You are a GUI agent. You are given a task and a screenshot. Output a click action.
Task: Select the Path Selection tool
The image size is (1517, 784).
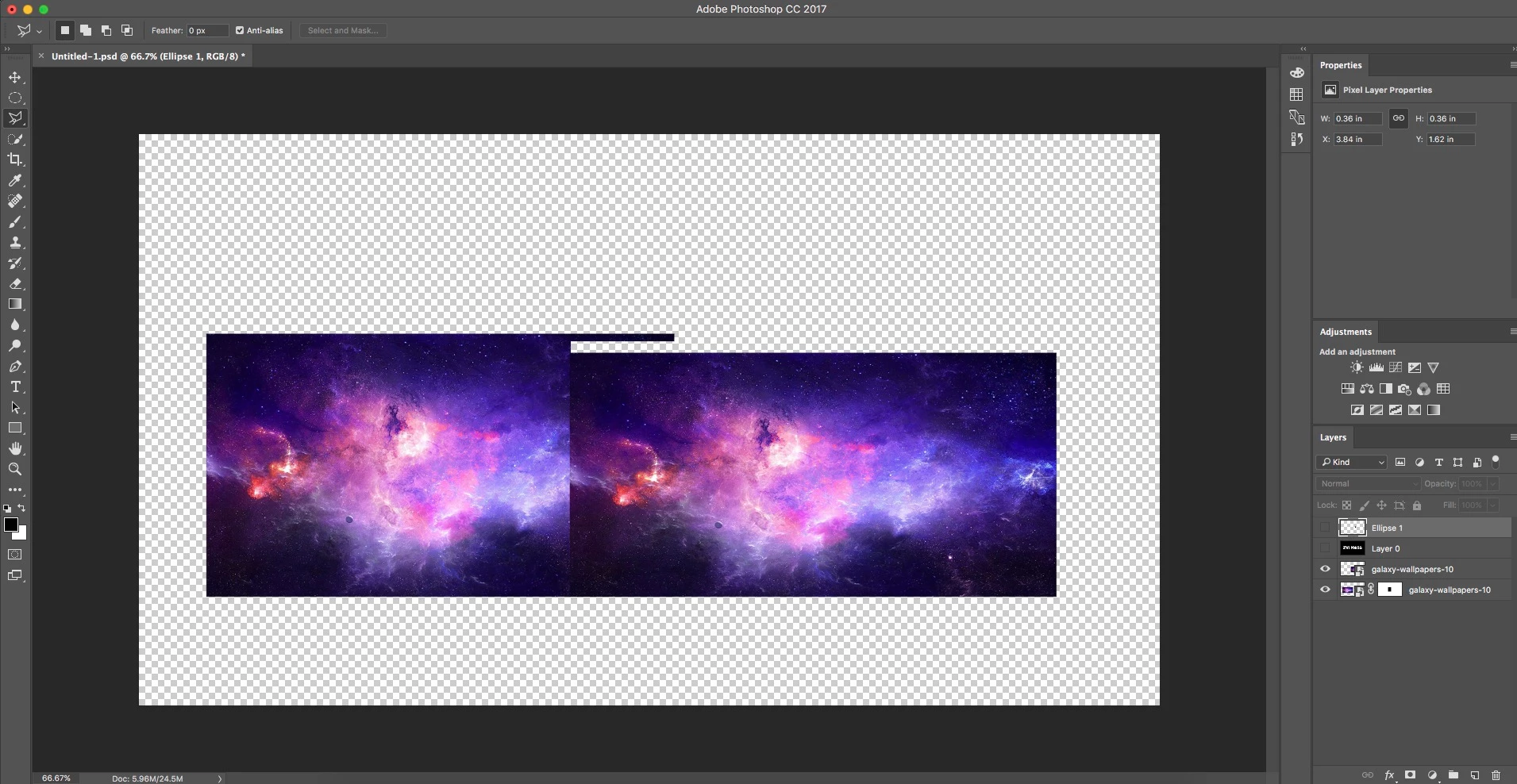click(15, 407)
